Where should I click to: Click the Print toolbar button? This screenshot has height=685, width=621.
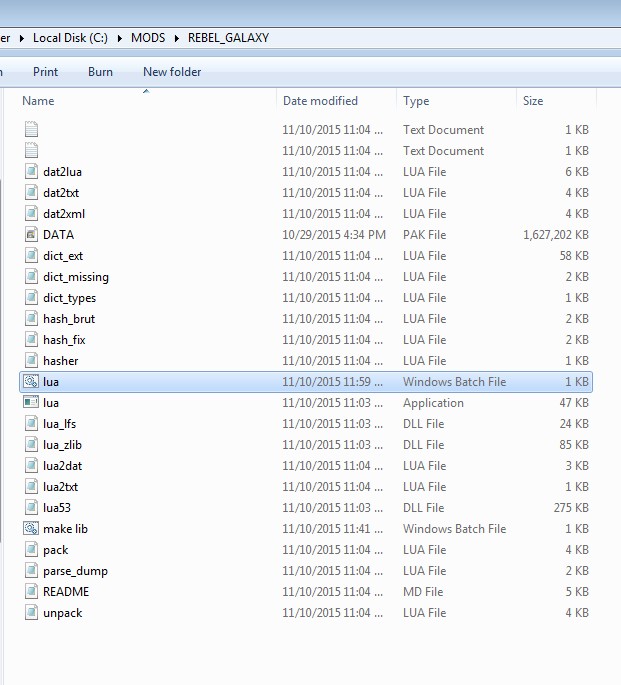click(45, 72)
